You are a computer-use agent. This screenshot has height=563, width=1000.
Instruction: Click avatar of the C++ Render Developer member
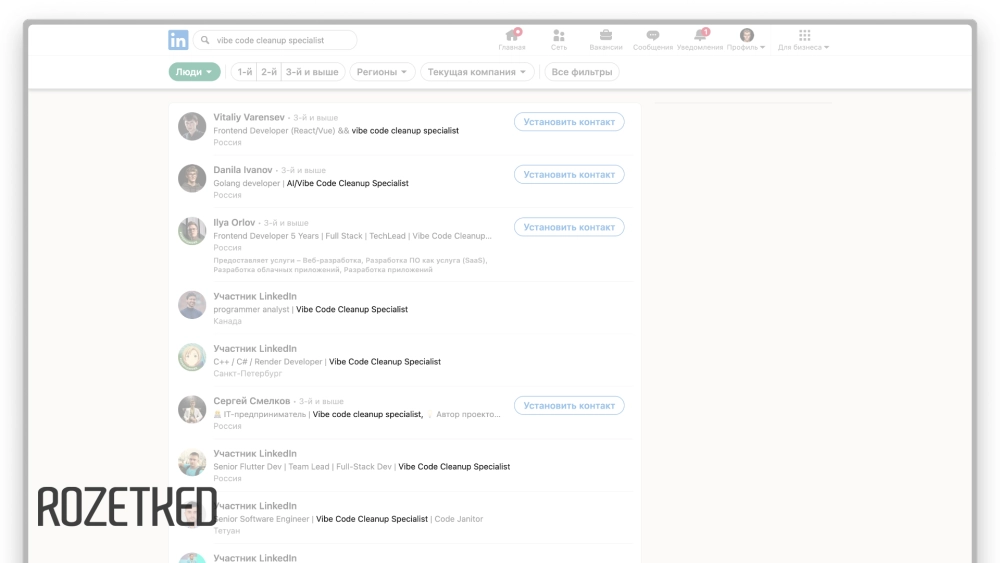[x=192, y=357]
